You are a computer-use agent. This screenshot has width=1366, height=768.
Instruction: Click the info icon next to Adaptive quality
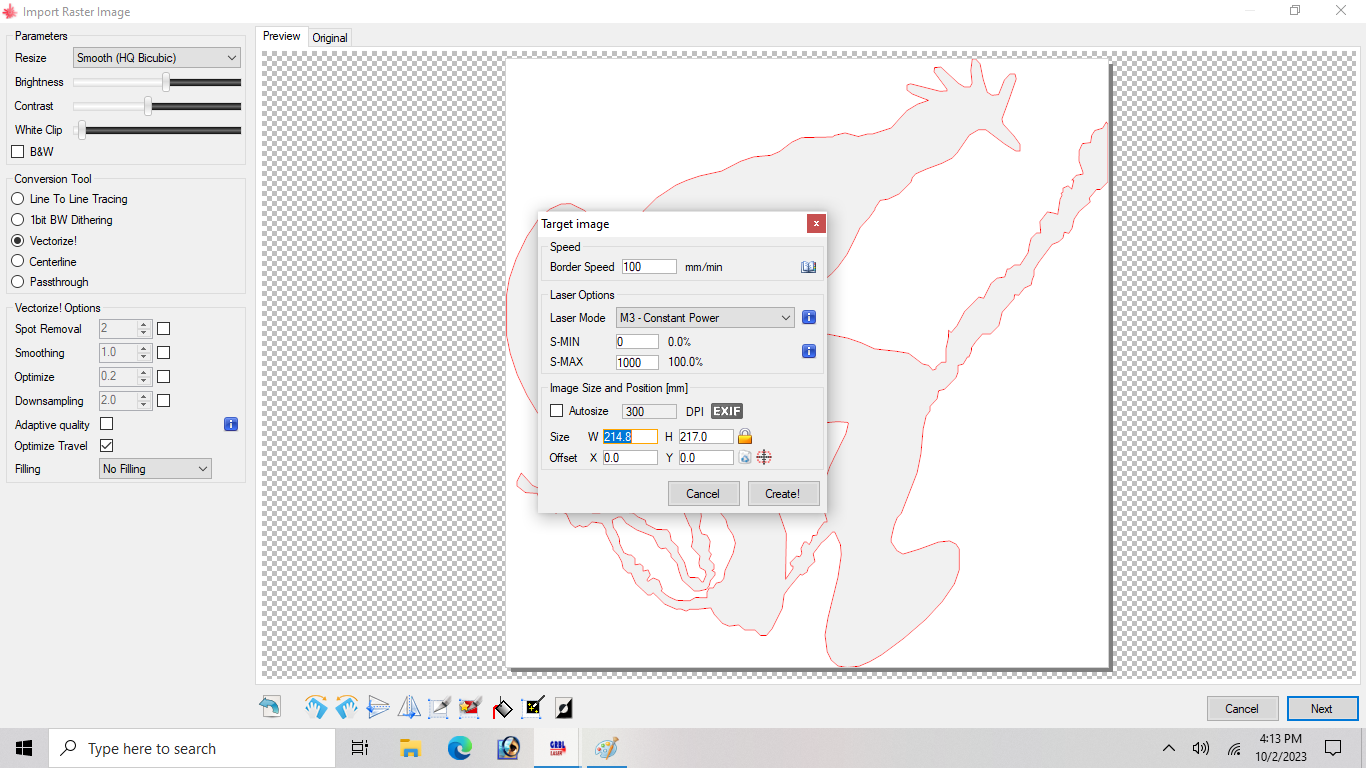231,424
